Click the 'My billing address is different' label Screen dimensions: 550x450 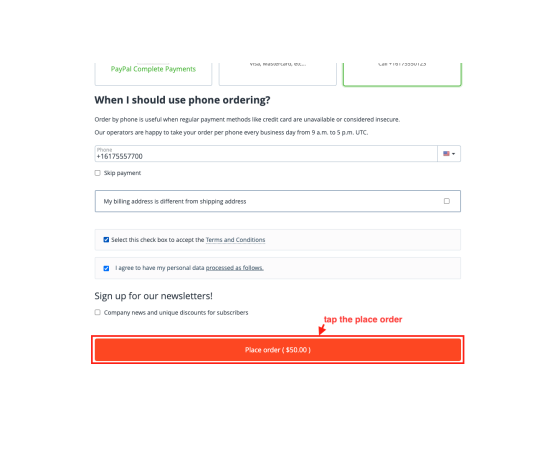175,201
